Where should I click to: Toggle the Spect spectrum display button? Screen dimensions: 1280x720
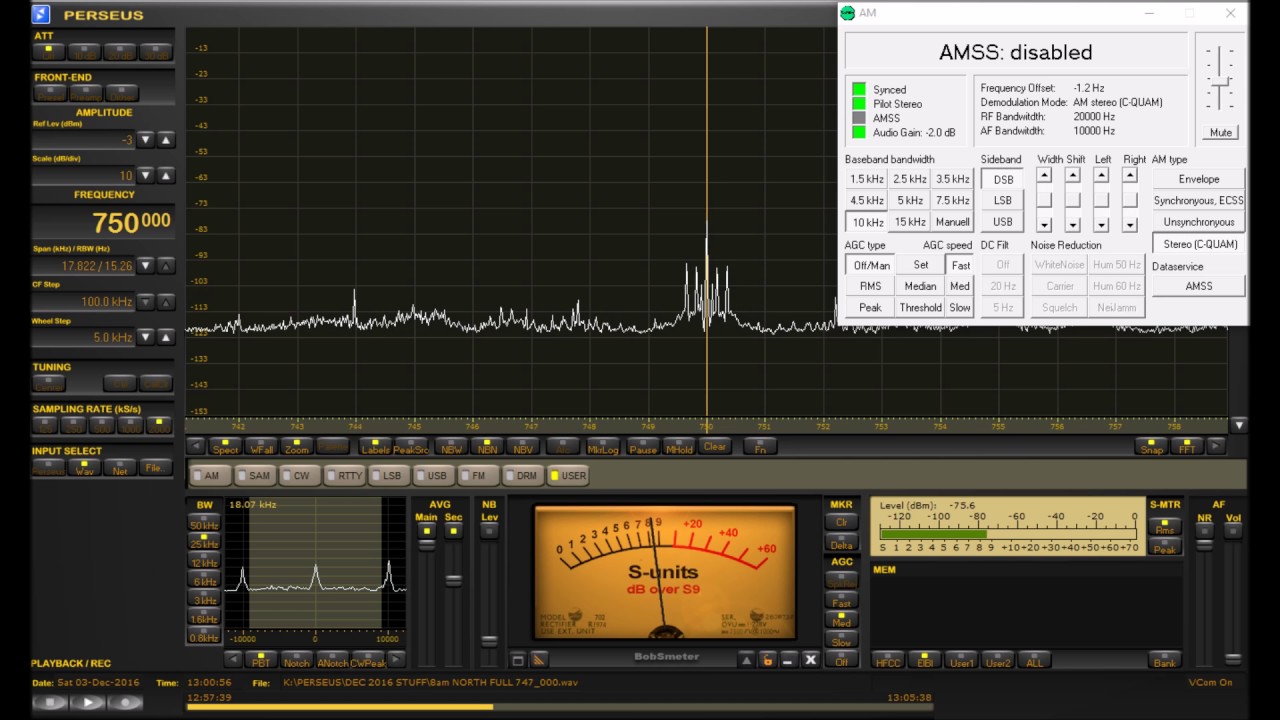[x=225, y=447]
